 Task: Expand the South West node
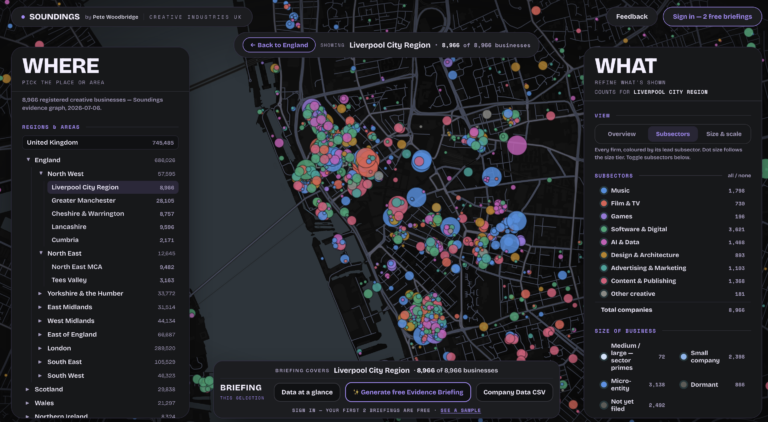point(41,375)
